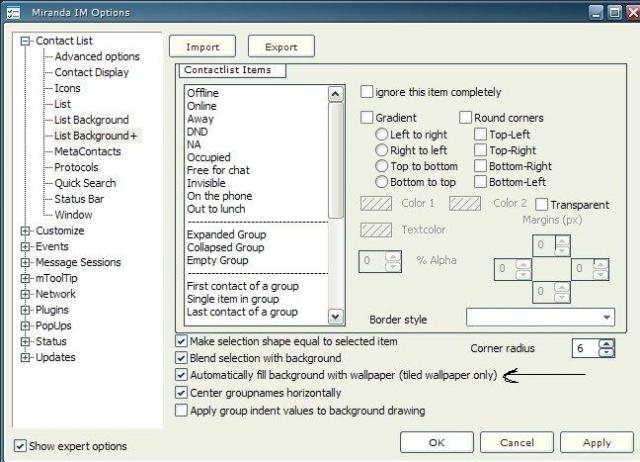This screenshot has width=640, height=462.
Task: Expand the Status tree node
Action: (25, 342)
